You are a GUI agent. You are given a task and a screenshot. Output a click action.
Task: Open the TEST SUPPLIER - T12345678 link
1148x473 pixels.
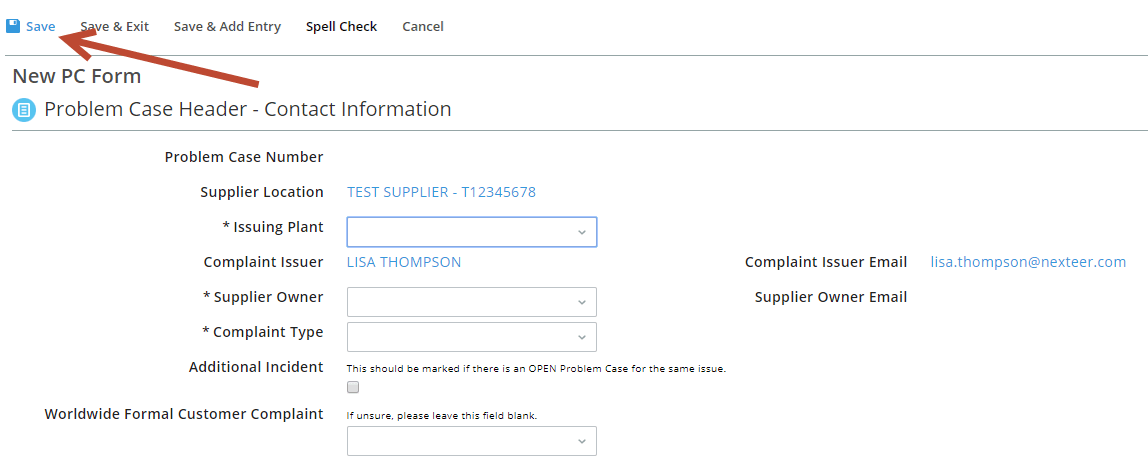tap(441, 193)
